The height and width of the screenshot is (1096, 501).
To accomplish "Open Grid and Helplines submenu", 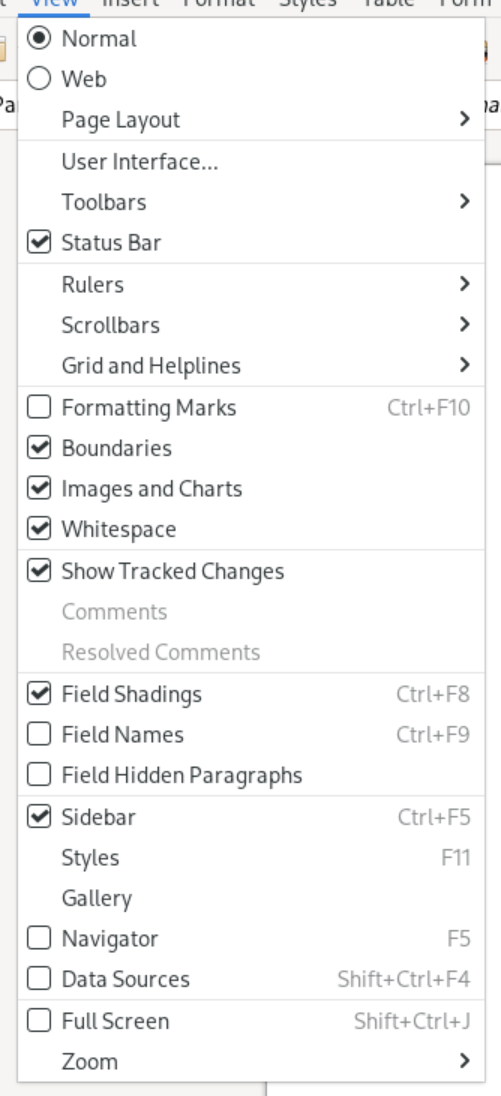I will coord(251,366).
